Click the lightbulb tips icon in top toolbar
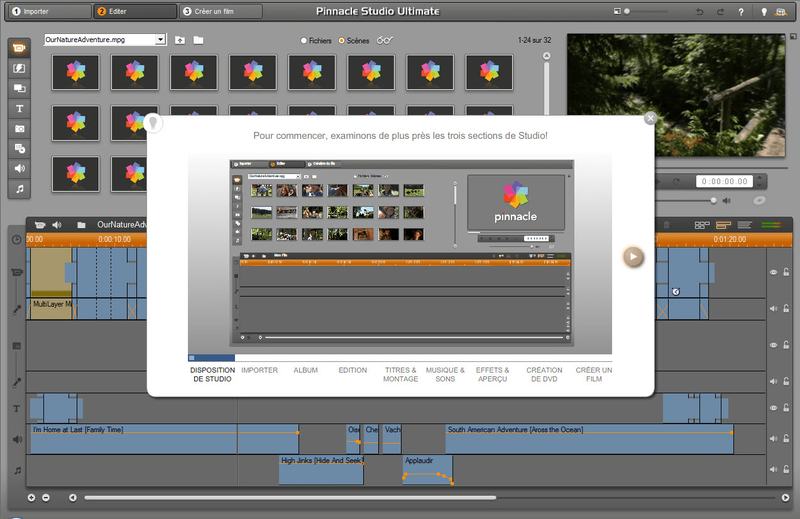 pyautogui.click(x=766, y=12)
